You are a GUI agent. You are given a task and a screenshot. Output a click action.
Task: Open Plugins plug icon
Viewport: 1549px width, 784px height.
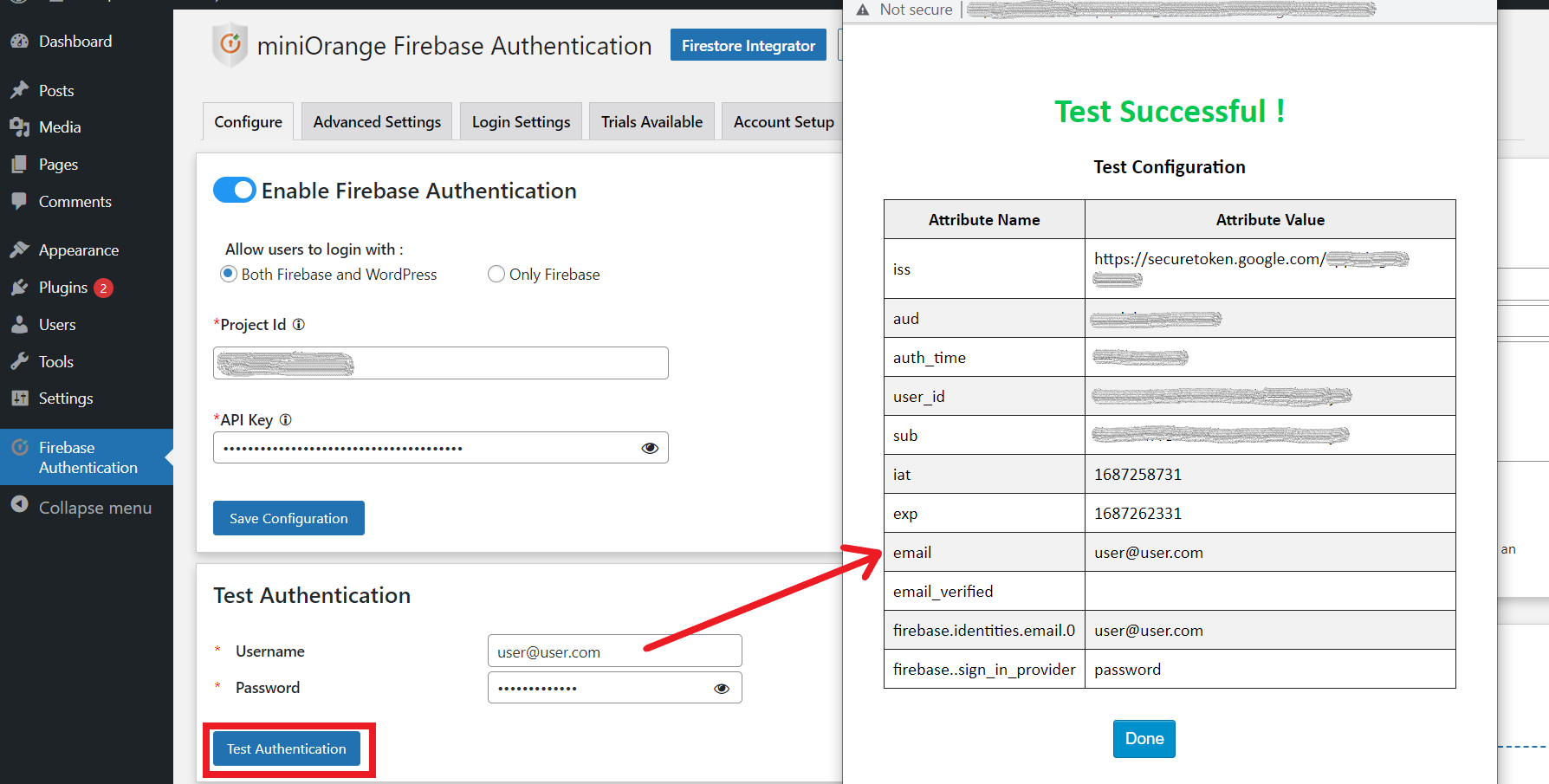coord(19,287)
